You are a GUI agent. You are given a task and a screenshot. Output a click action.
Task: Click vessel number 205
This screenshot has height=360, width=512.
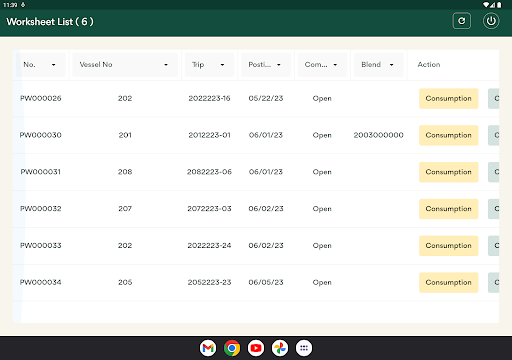125,282
